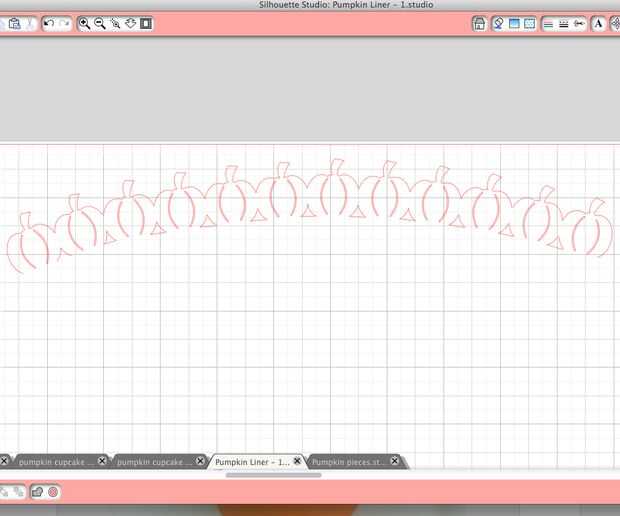Click the horizontal scrollbar below the tabs

(x=274, y=475)
